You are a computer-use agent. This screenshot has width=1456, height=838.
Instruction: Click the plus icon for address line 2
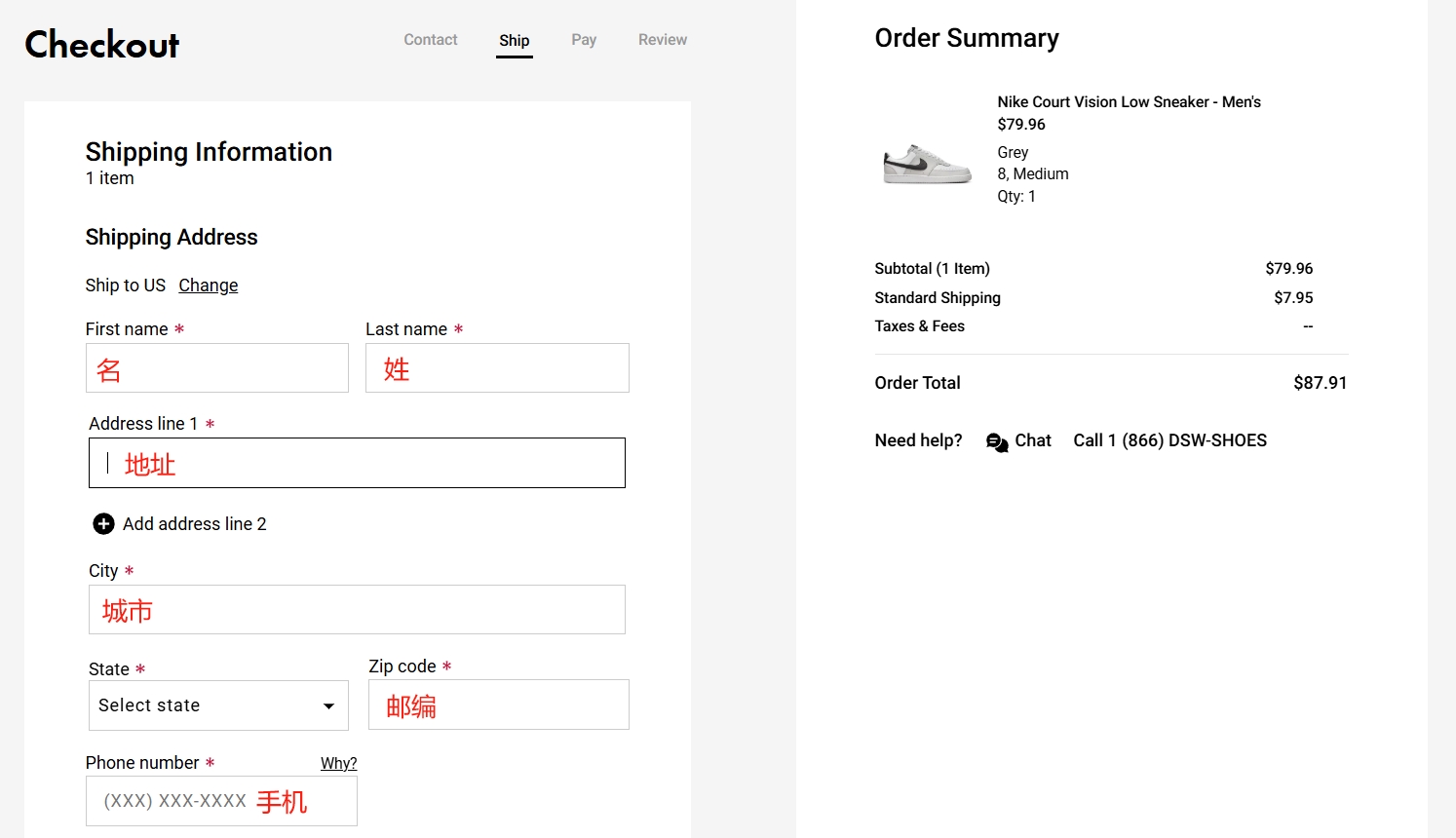(103, 524)
